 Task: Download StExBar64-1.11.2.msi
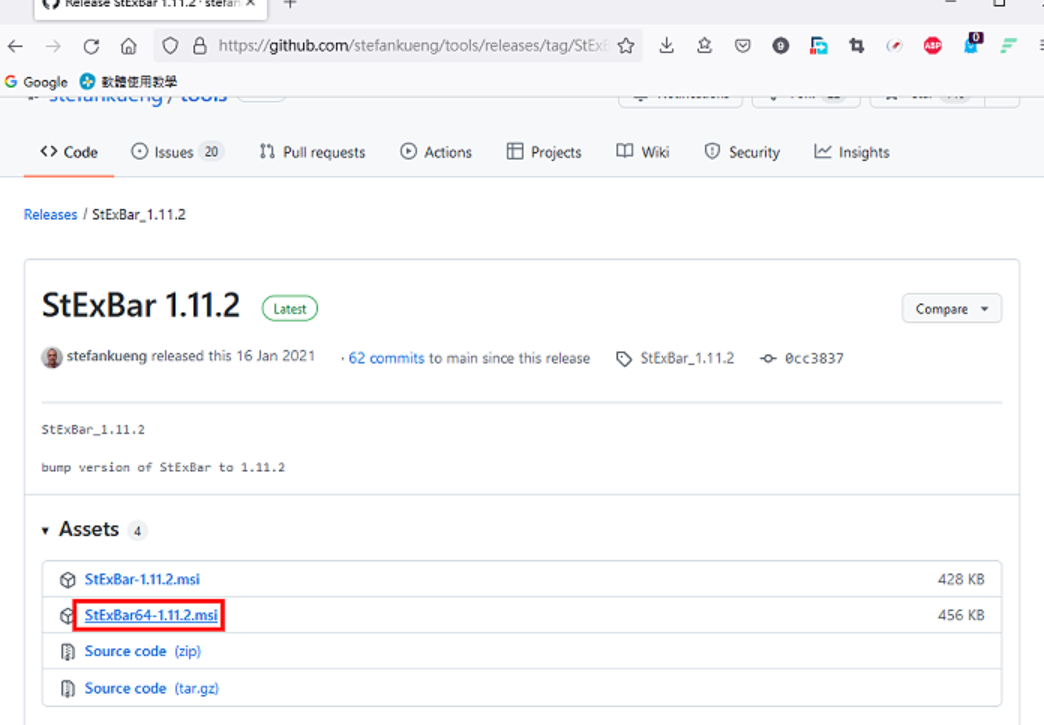tap(151, 615)
